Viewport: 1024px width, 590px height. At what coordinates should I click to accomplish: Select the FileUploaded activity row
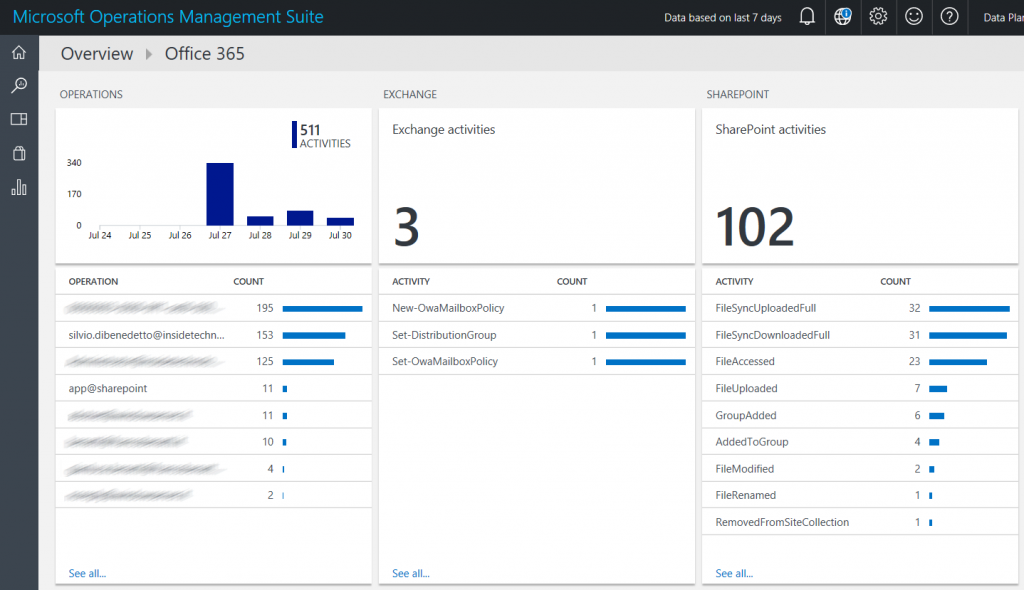(x=860, y=388)
